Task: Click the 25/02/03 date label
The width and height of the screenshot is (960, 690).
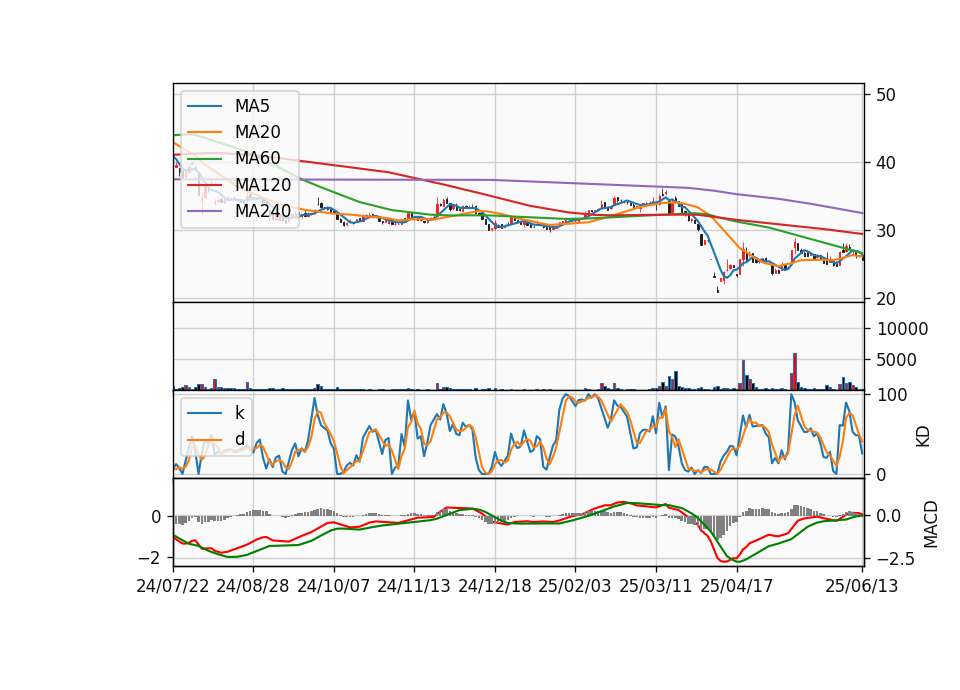Action: point(575,586)
